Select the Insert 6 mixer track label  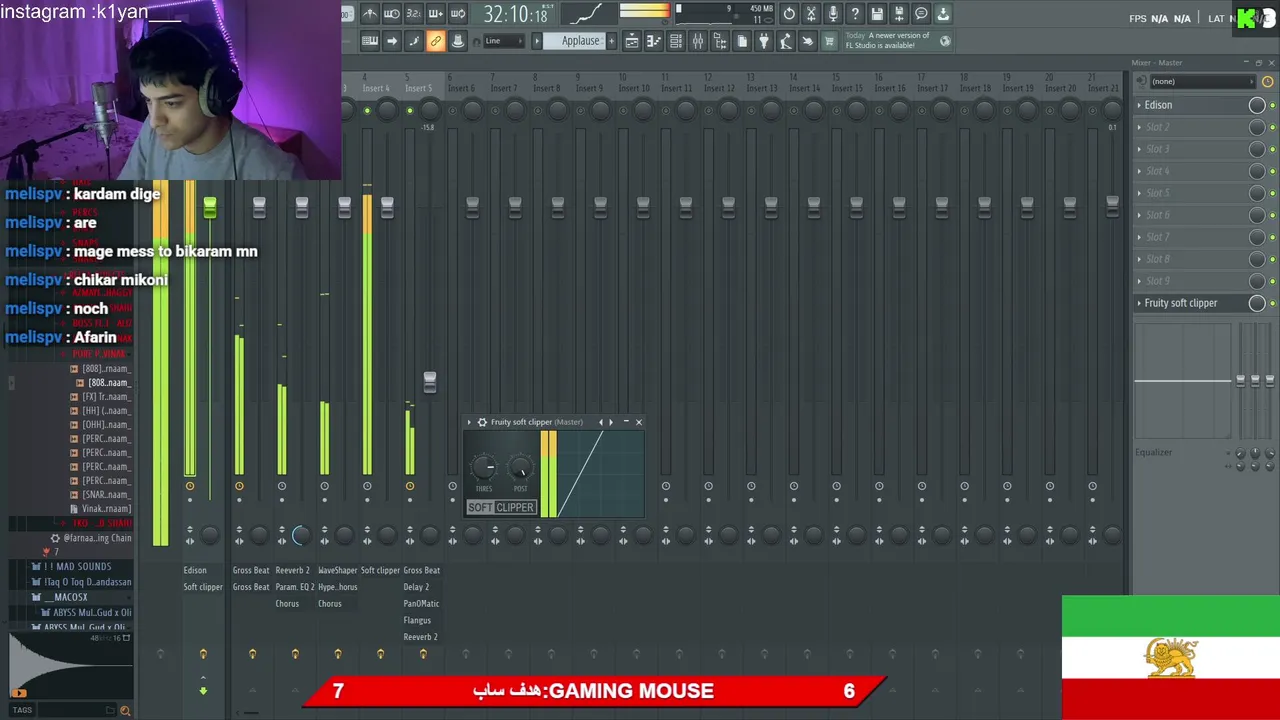click(x=461, y=88)
